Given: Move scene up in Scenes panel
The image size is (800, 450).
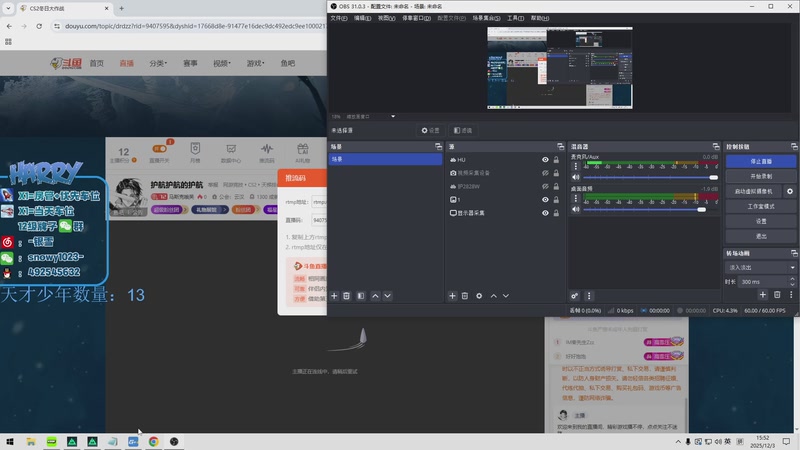Looking at the screenshot, I should (x=376, y=296).
